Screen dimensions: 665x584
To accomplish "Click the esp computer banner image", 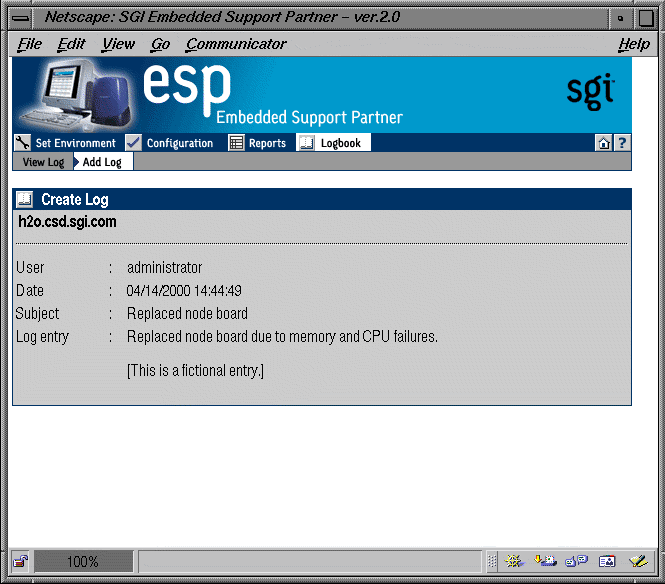I will pos(76,95).
